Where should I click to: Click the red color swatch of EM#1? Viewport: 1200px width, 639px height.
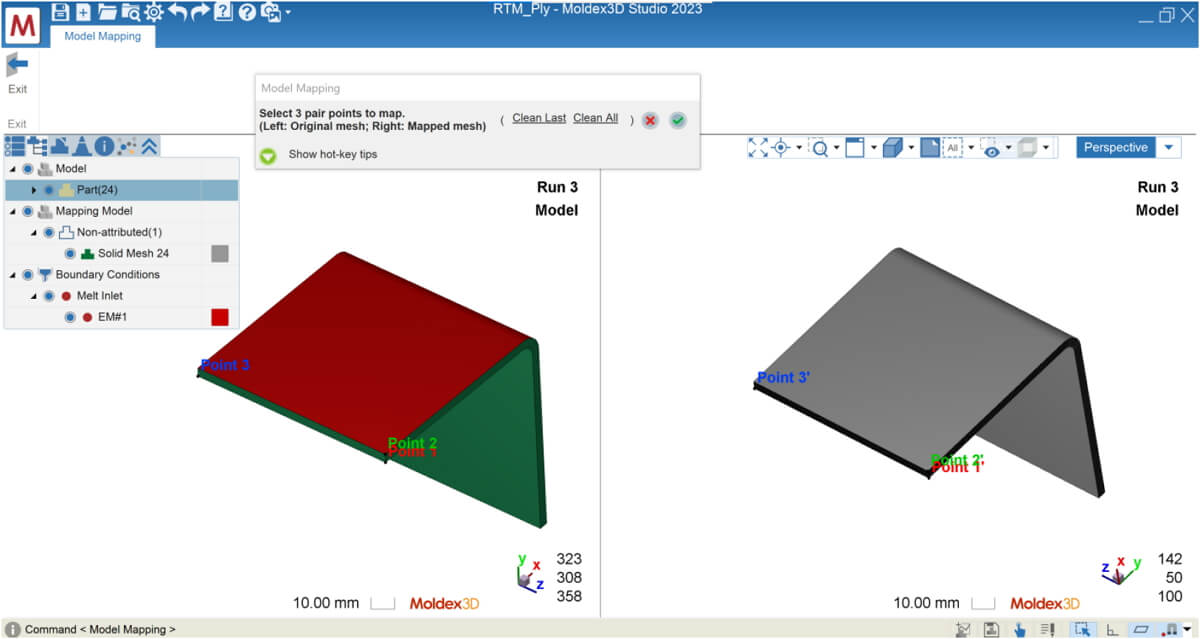220,317
